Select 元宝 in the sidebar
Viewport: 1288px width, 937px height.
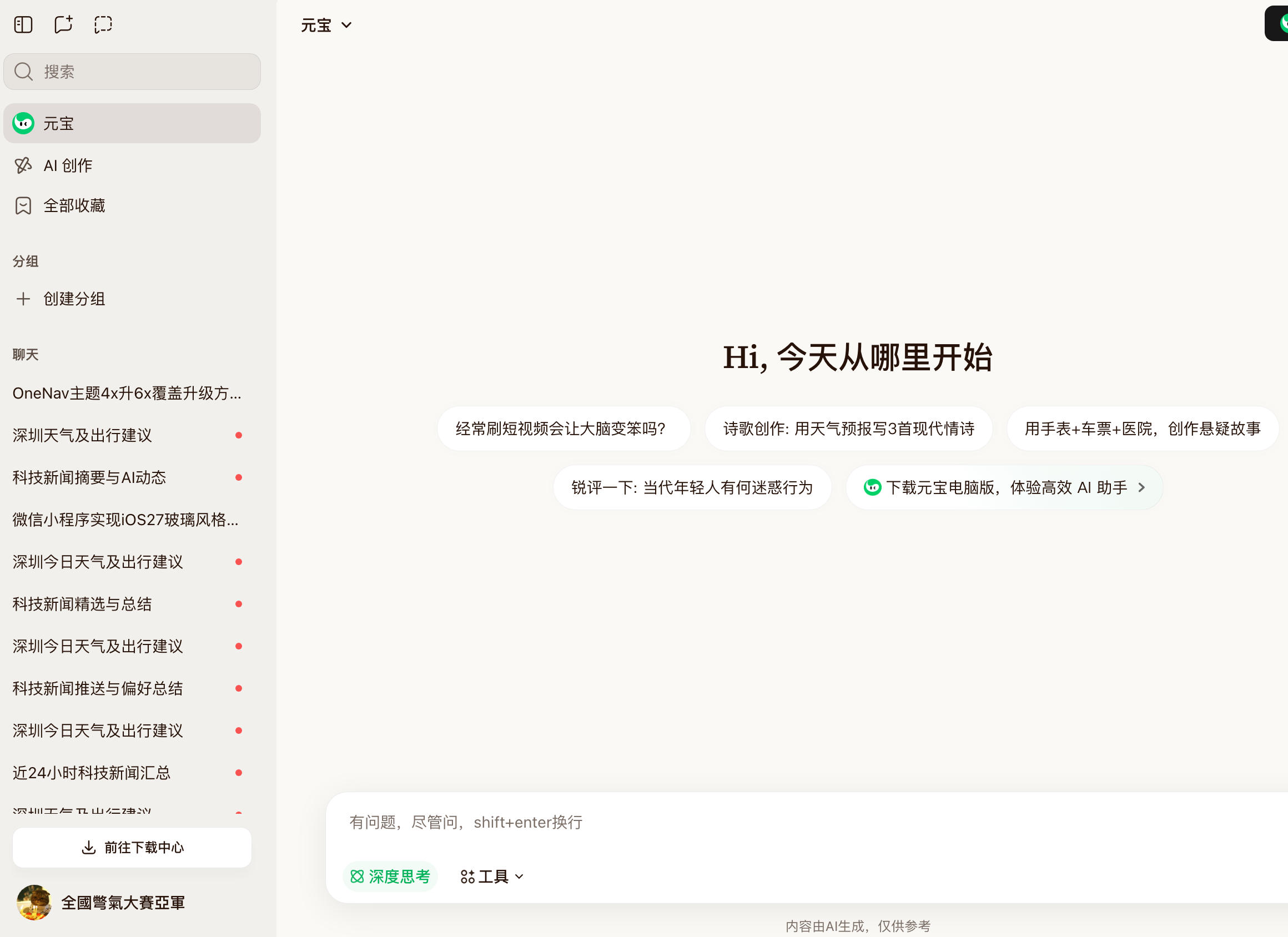click(132, 123)
